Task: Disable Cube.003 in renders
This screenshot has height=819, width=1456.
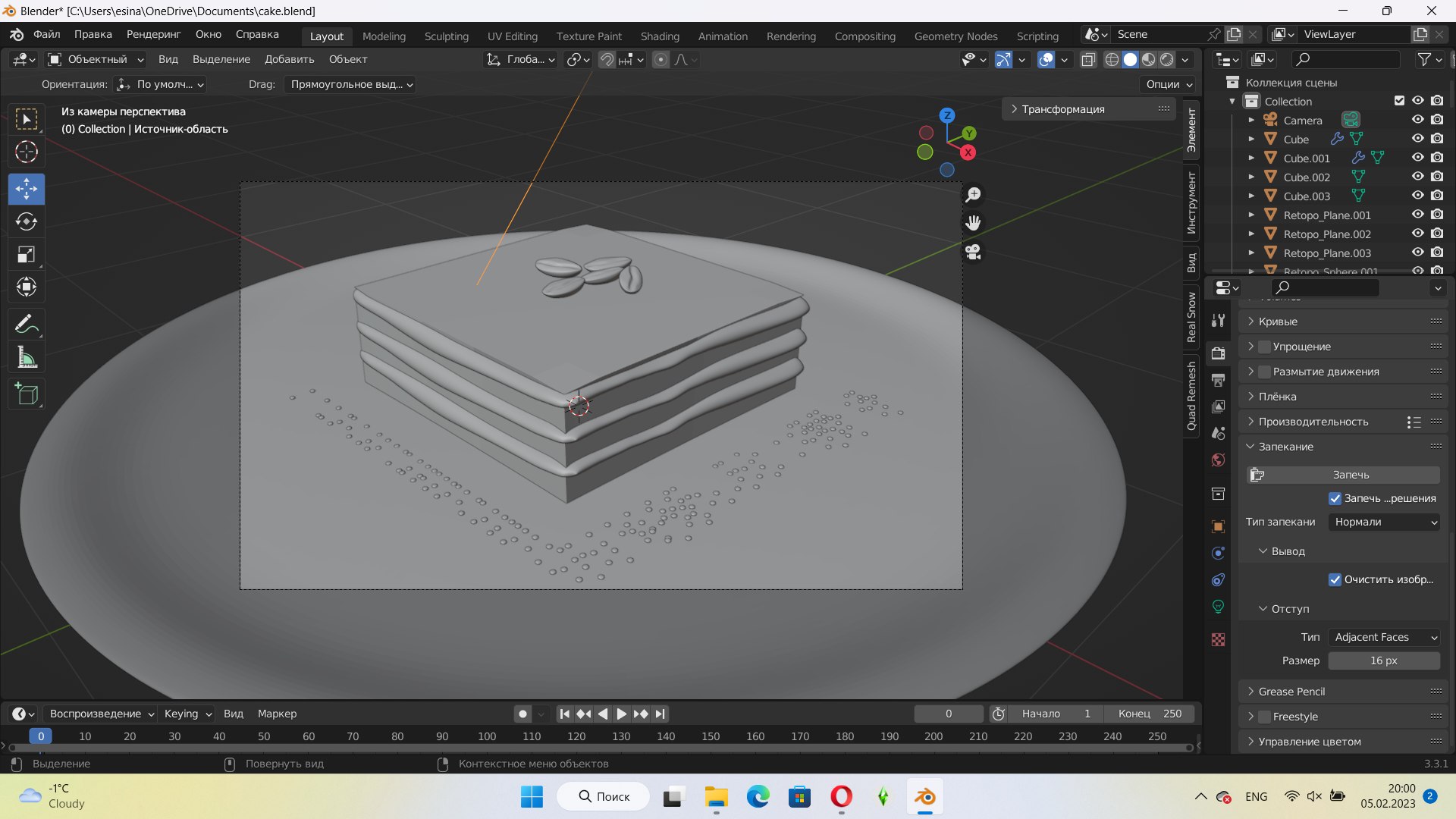Action: pos(1437,196)
